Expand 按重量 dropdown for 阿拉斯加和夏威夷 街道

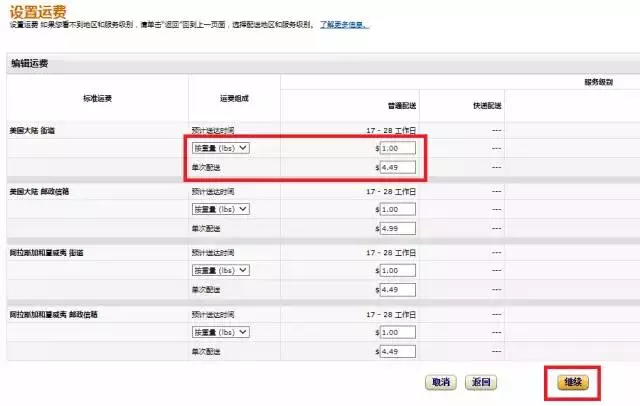(x=221, y=271)
